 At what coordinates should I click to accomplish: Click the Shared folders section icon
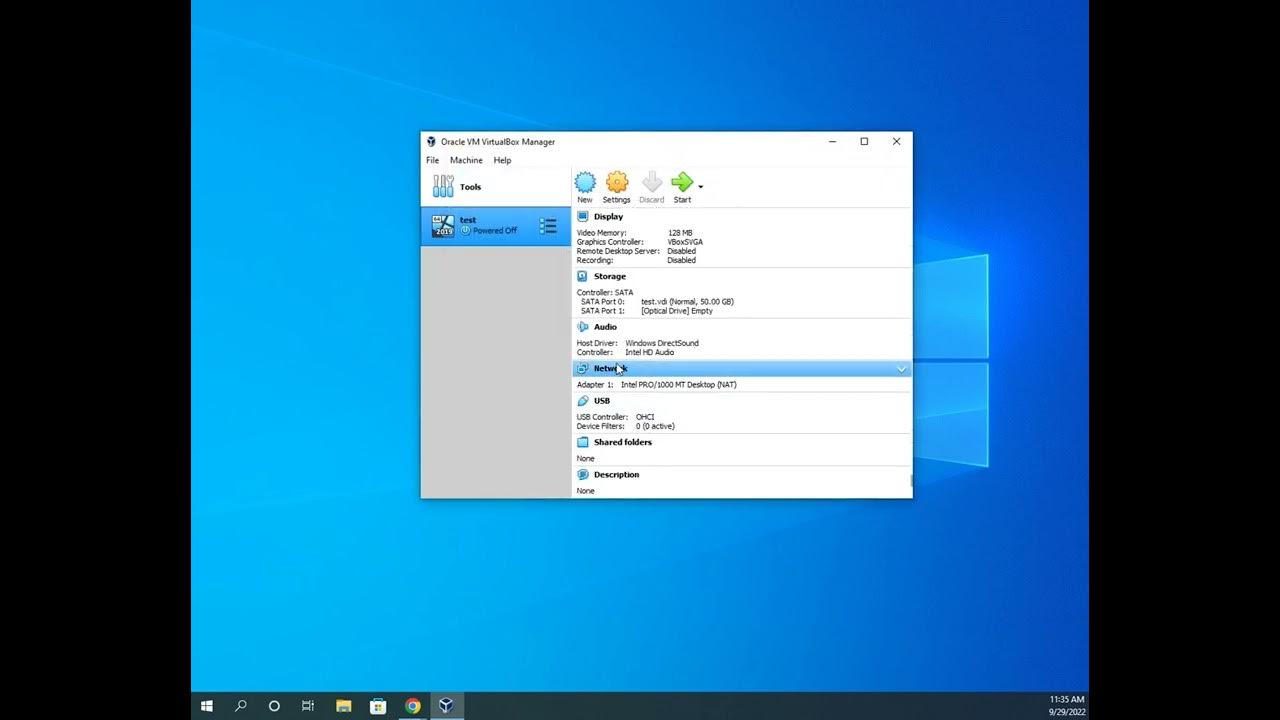583,442
